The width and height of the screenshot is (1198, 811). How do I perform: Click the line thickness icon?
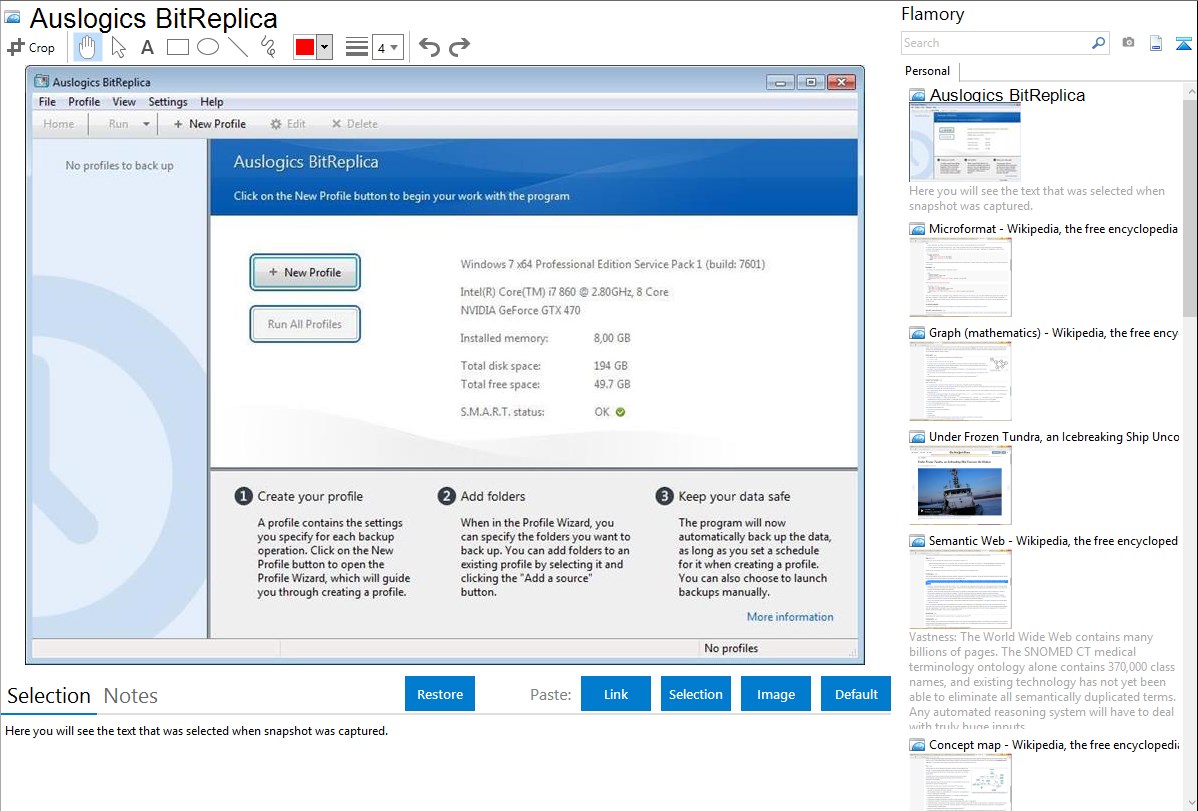357,47
